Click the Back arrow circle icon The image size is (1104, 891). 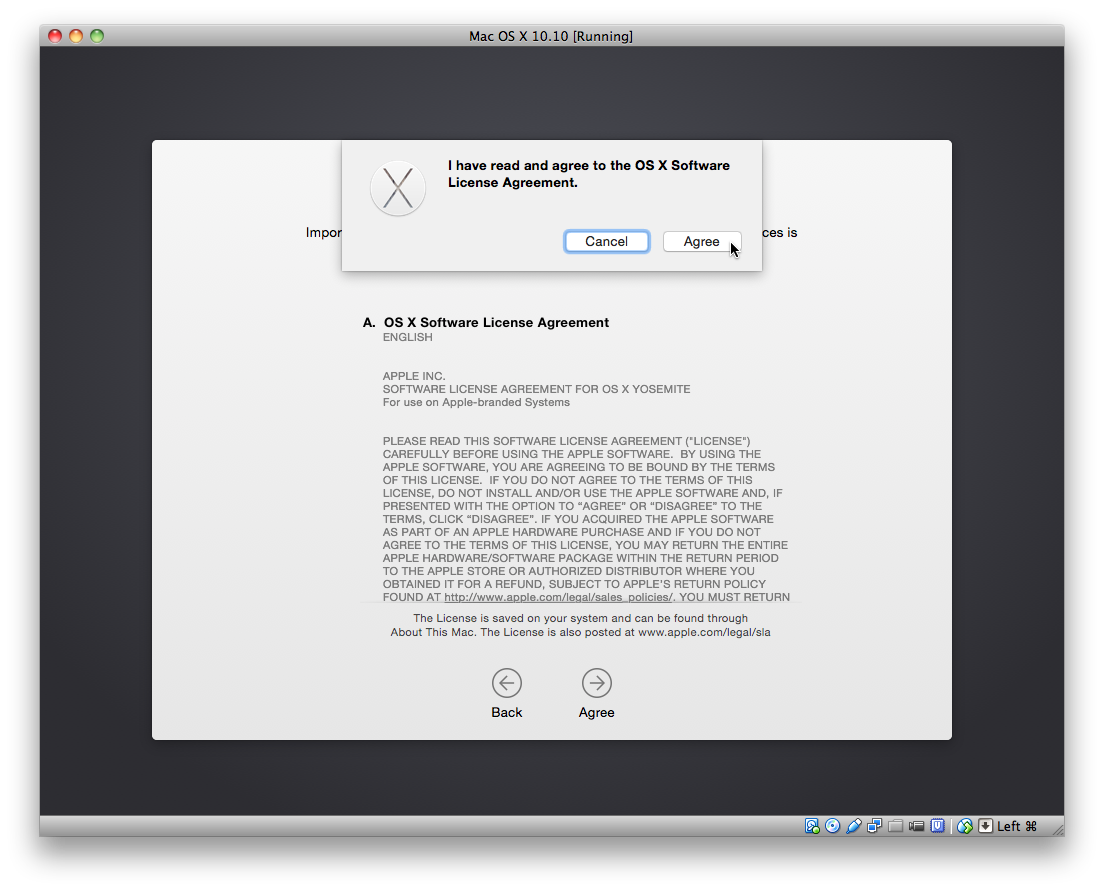[507, 683]
